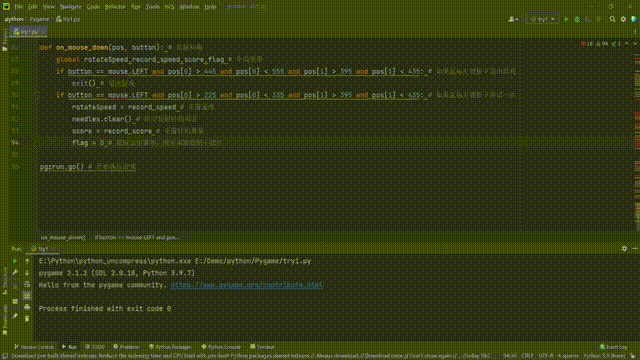The height and width of the screenshot is (360, 640).
Task: Toggle soft-wrap in Run console
Action: pos(27,284)
